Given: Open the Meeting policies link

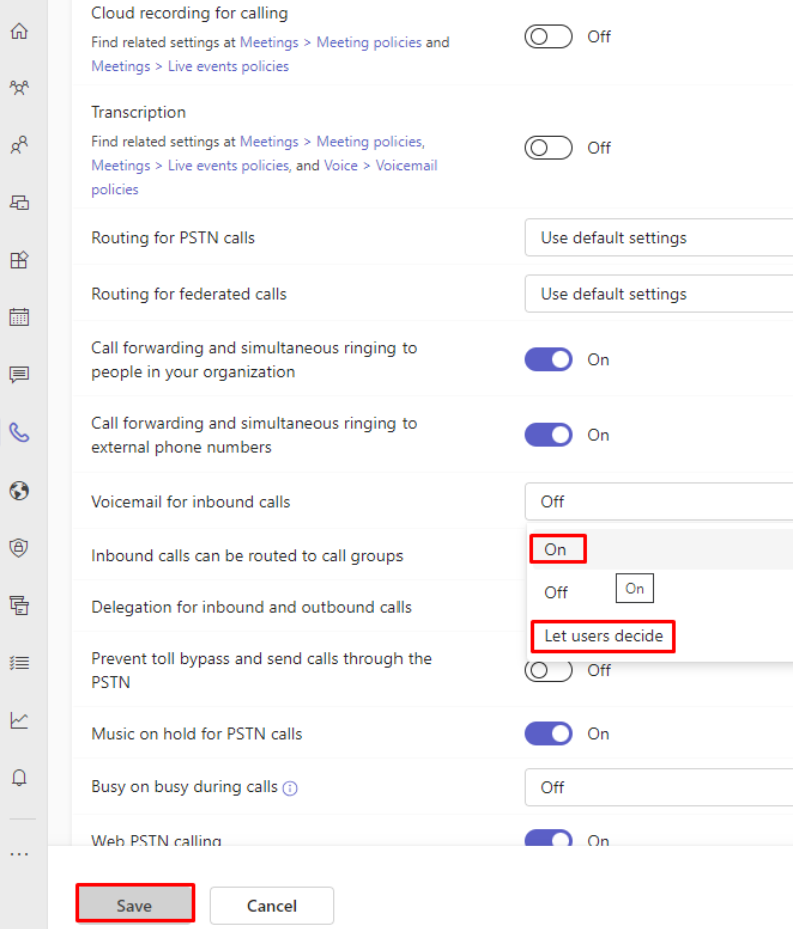Looking at the screenshot, I should (369, 42).
